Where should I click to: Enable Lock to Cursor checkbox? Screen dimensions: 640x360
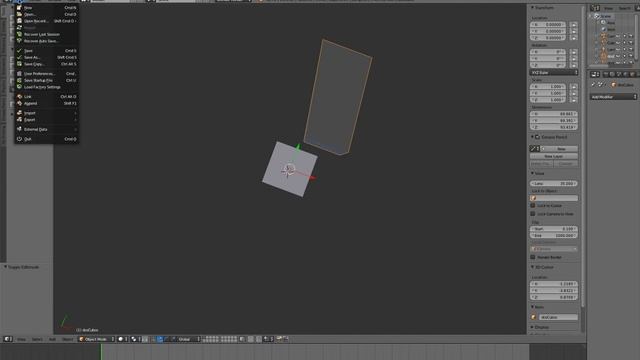tap(533, 205)
